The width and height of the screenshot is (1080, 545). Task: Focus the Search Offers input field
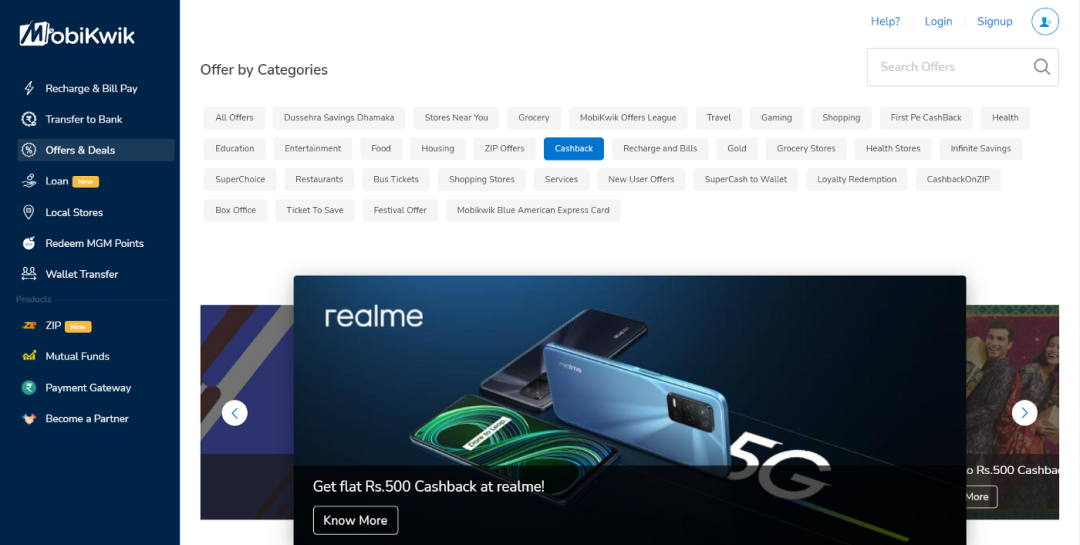point(962,67)
